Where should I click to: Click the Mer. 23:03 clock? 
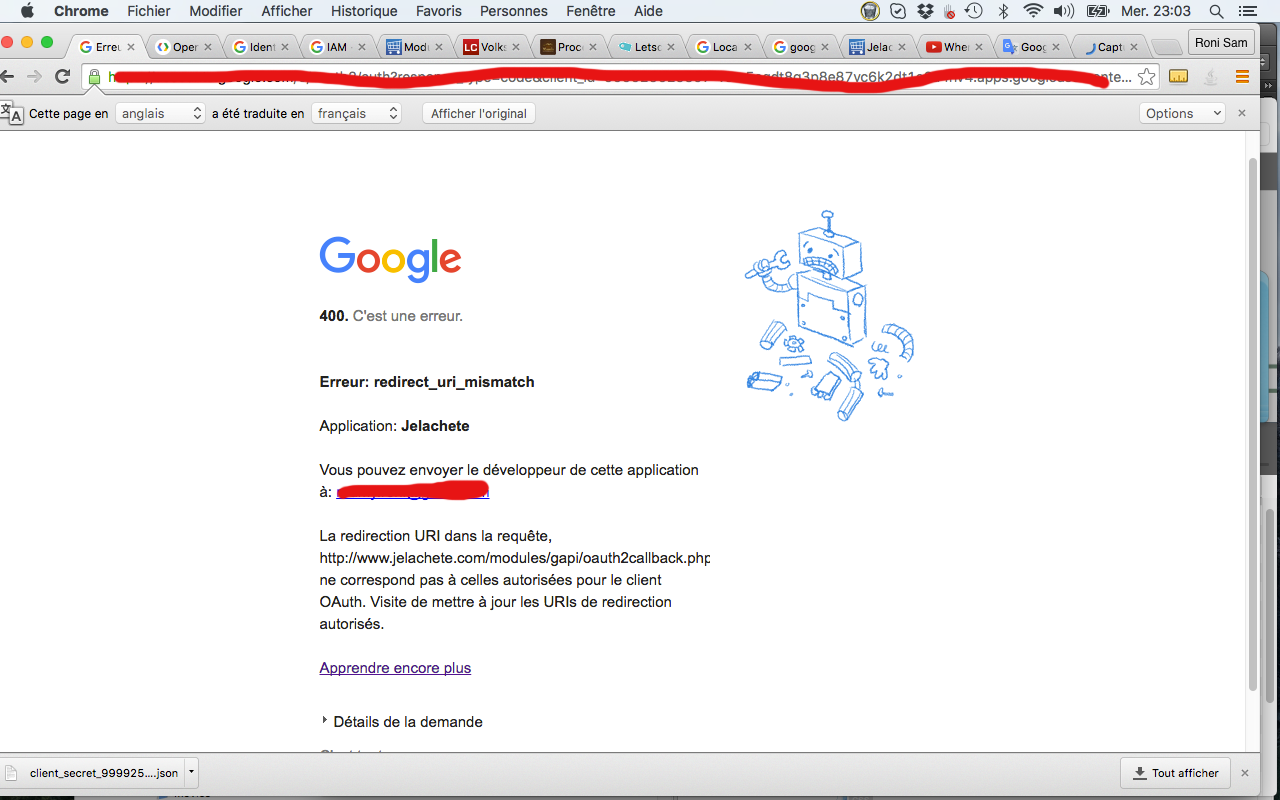click(1156, 11)
